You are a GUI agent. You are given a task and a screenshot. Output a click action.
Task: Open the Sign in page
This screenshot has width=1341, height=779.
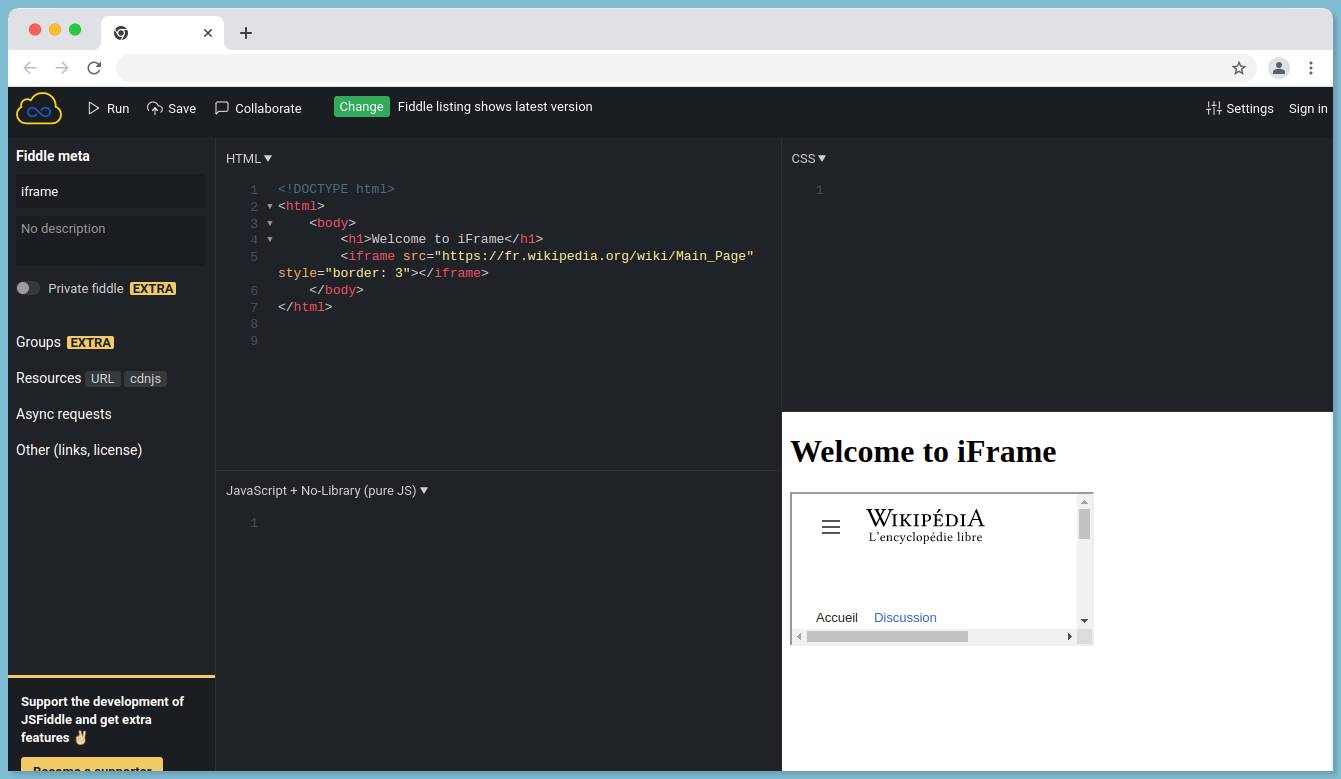pyautogui.click(x=1308, y=108)
